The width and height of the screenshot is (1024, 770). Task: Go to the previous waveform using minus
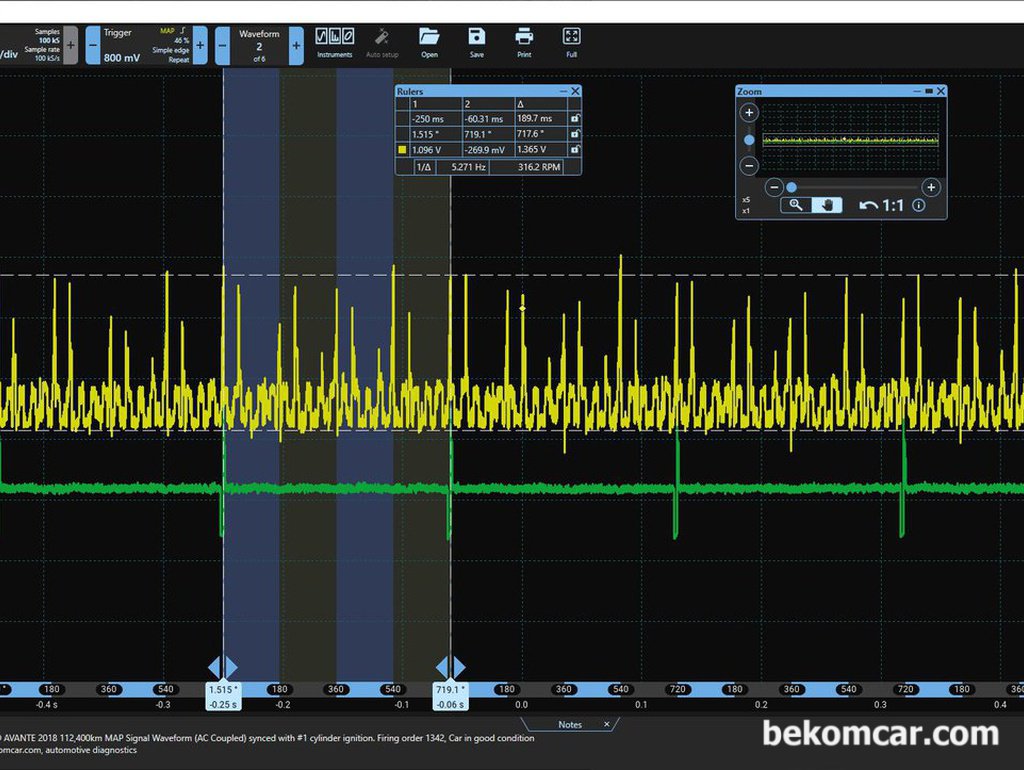click(x=222, y=45)
